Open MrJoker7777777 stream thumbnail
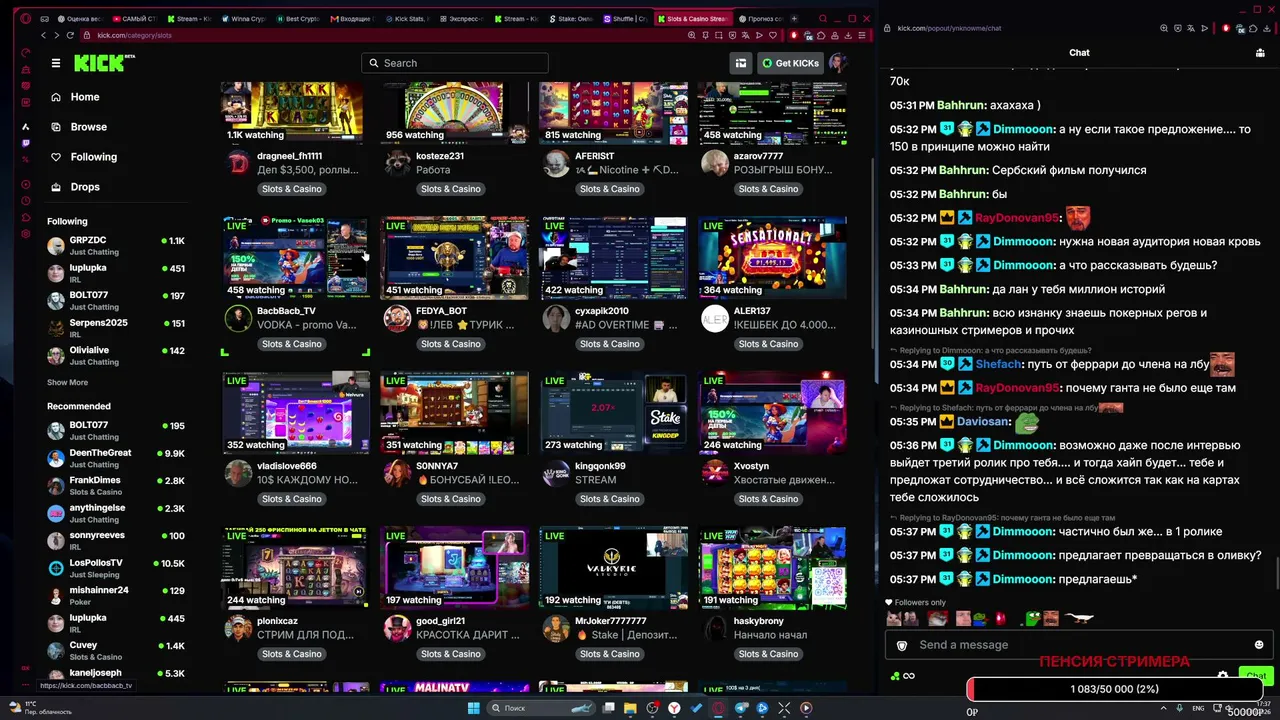1280x720 pixels. point(613,567)
